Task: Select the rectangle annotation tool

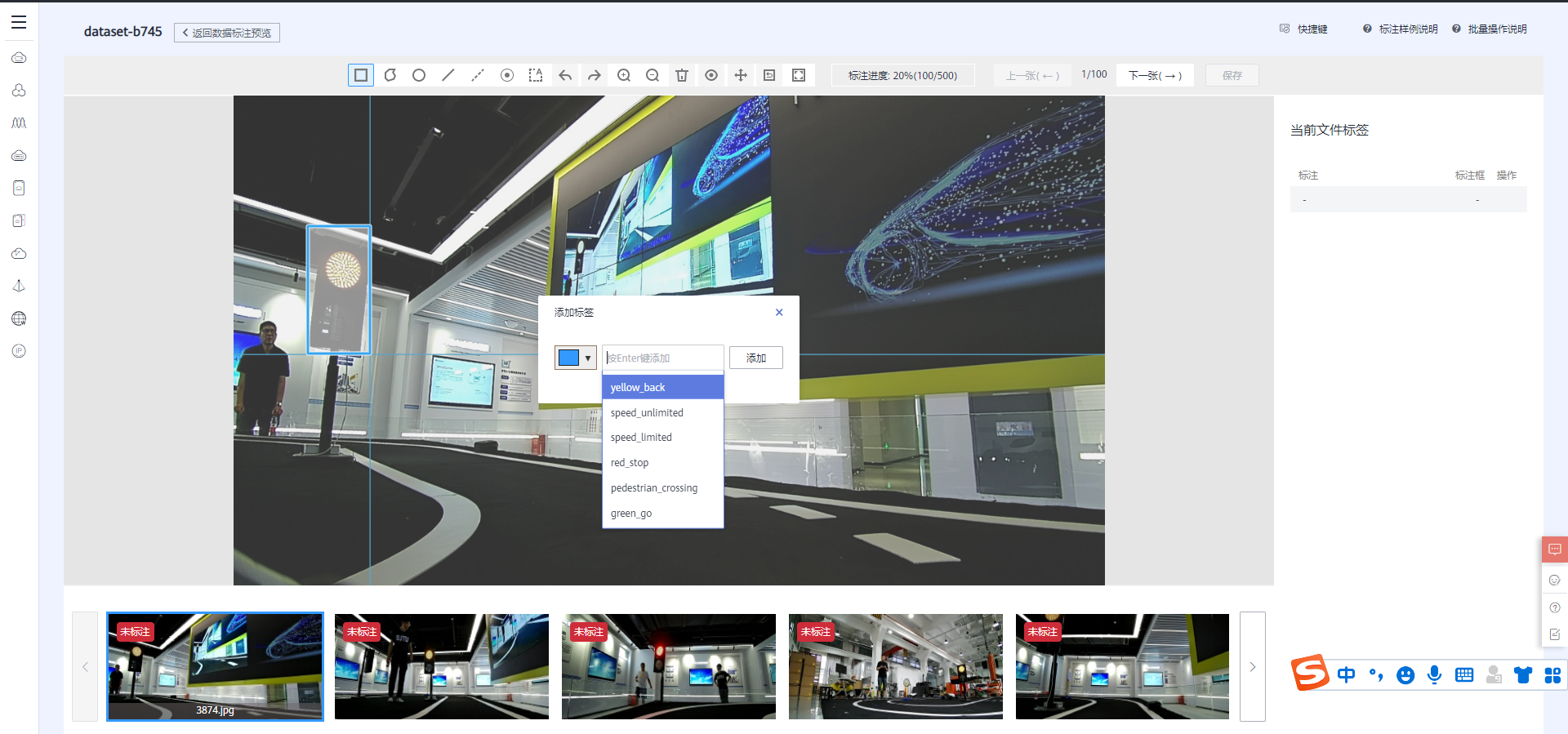Action: 360,75
